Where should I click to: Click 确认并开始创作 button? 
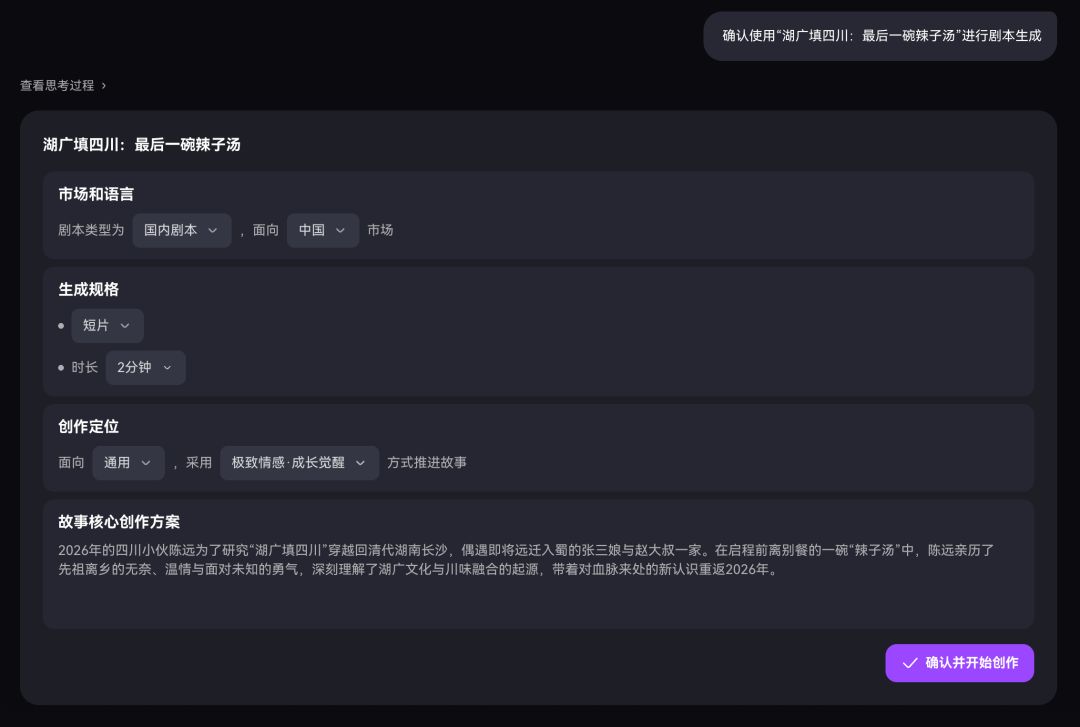tap(959, 663)
